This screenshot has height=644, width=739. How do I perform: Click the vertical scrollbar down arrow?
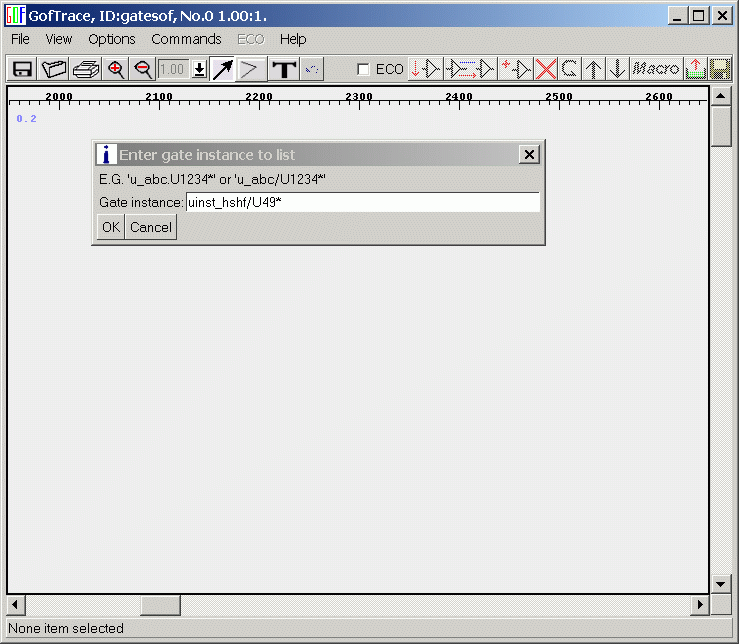(721, 584)
